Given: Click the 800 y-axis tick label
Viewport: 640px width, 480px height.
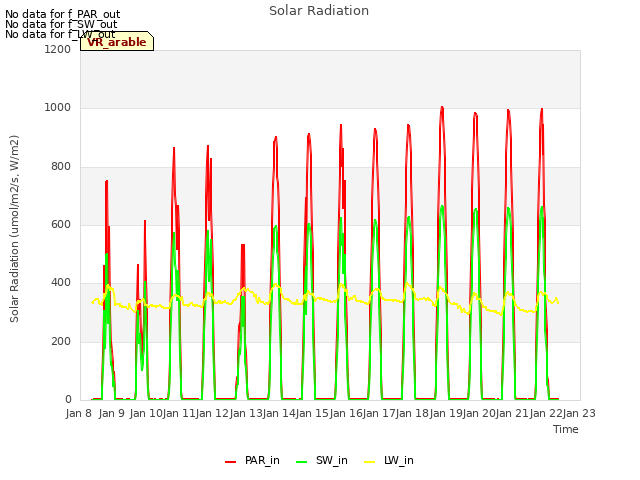Looking at the screenshot, I should (x=61, y=167).
